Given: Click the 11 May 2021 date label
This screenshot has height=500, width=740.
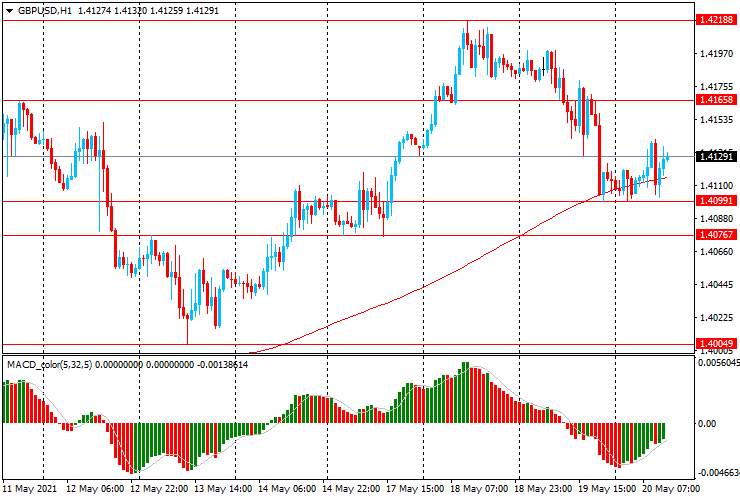Looking at the screenshot, I should [30, 489].
